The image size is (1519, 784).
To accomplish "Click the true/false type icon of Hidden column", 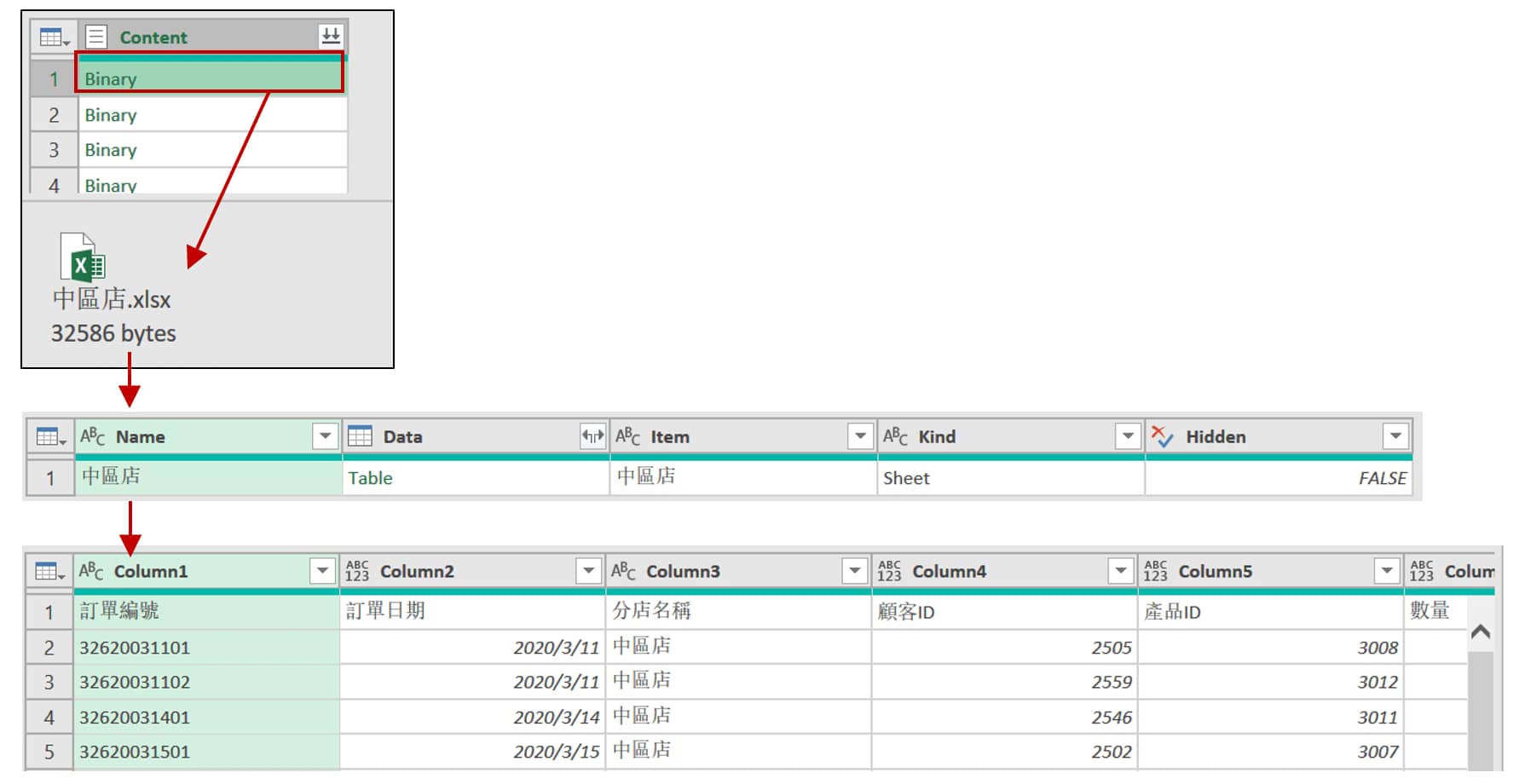I will coord(1162,436).
